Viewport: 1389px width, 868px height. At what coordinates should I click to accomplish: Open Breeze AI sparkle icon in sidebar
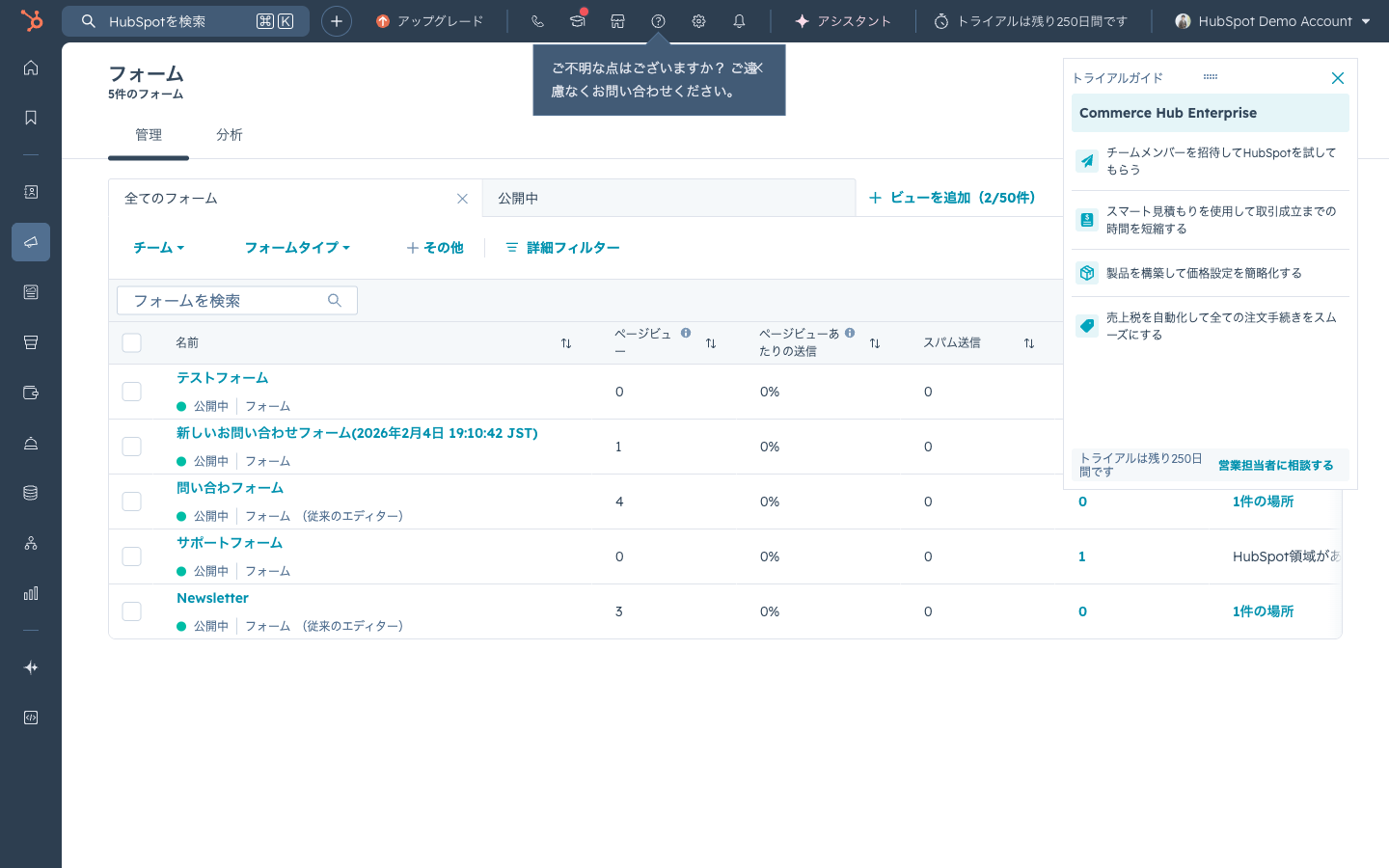pos(31,667)
